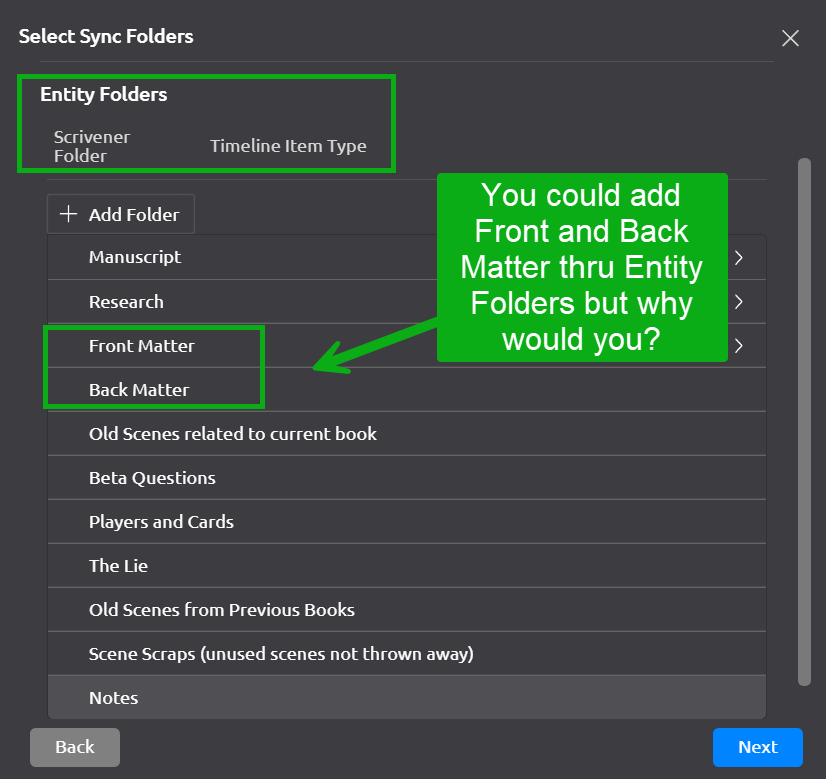This screenshot has width=826, height=779.
Task: Close the Select Sync Folders dialog
Action: pyautogui.click(x=790, y=38)
